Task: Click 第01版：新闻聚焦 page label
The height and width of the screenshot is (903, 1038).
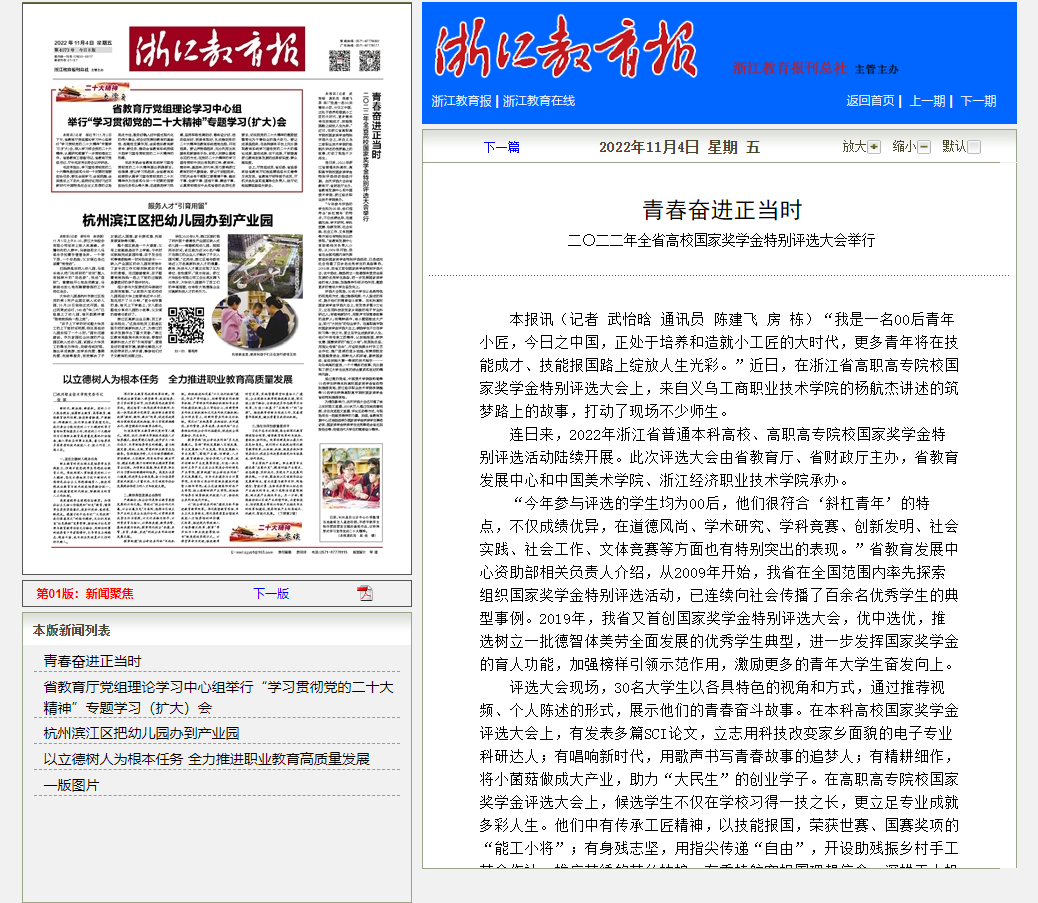Action: coord(85,593)
